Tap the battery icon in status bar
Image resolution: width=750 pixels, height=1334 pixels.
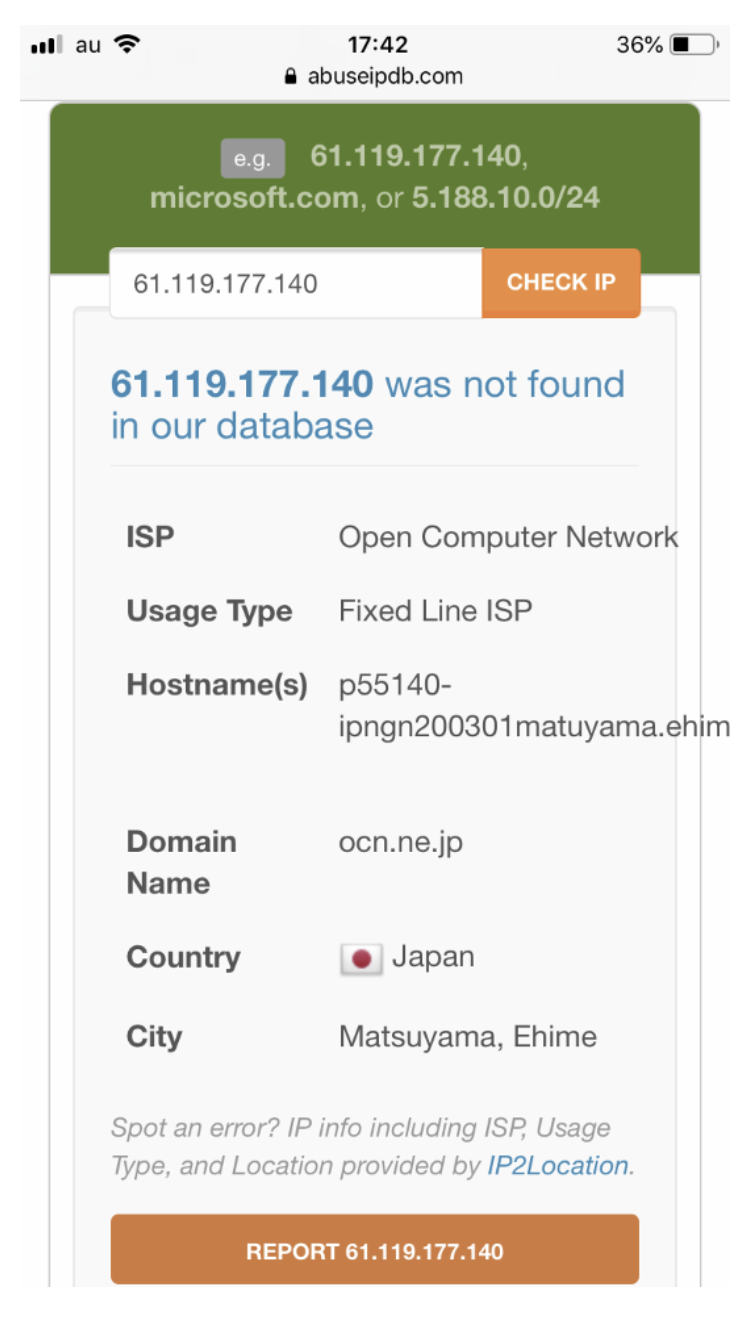(x=693, y=45)
